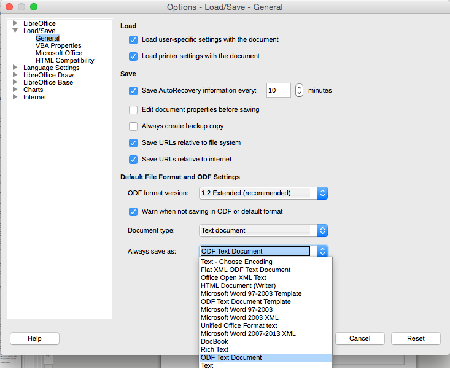Choose Unified Office Format text
Image resolution: width=450 pixels, height=368 pixels.
[x=266, y=325]
